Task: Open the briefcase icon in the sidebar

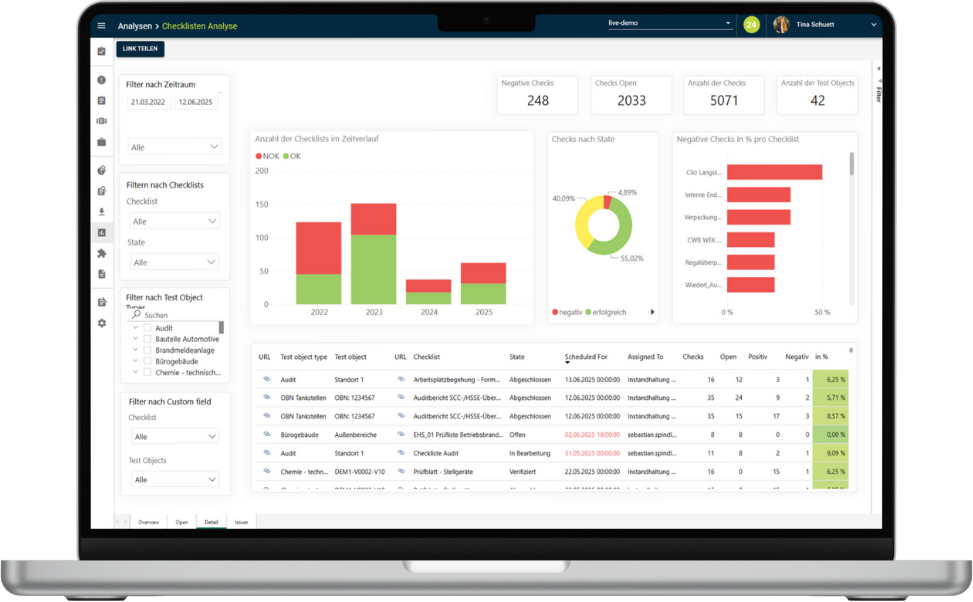Action: tap(102, 142)
